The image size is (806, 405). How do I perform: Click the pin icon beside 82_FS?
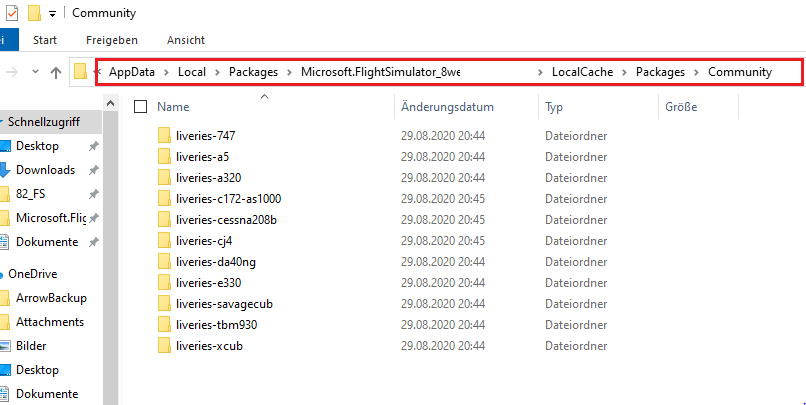point(94,194)
